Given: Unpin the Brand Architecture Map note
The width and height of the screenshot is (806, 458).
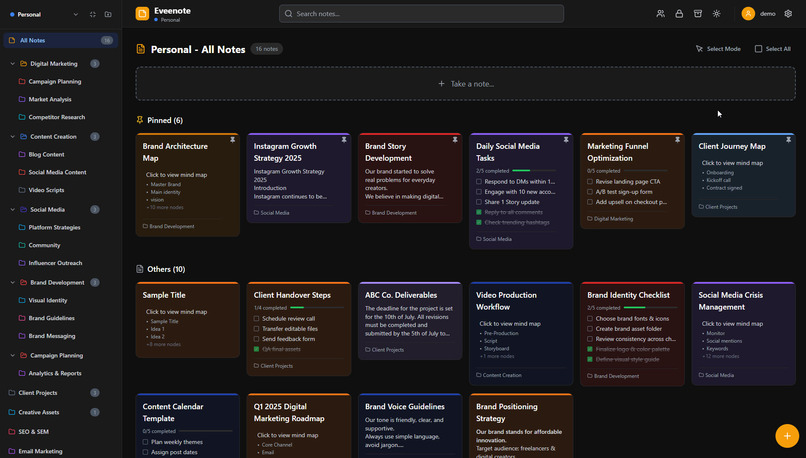Looking at the screenshot, I should [x=232, y=140].
